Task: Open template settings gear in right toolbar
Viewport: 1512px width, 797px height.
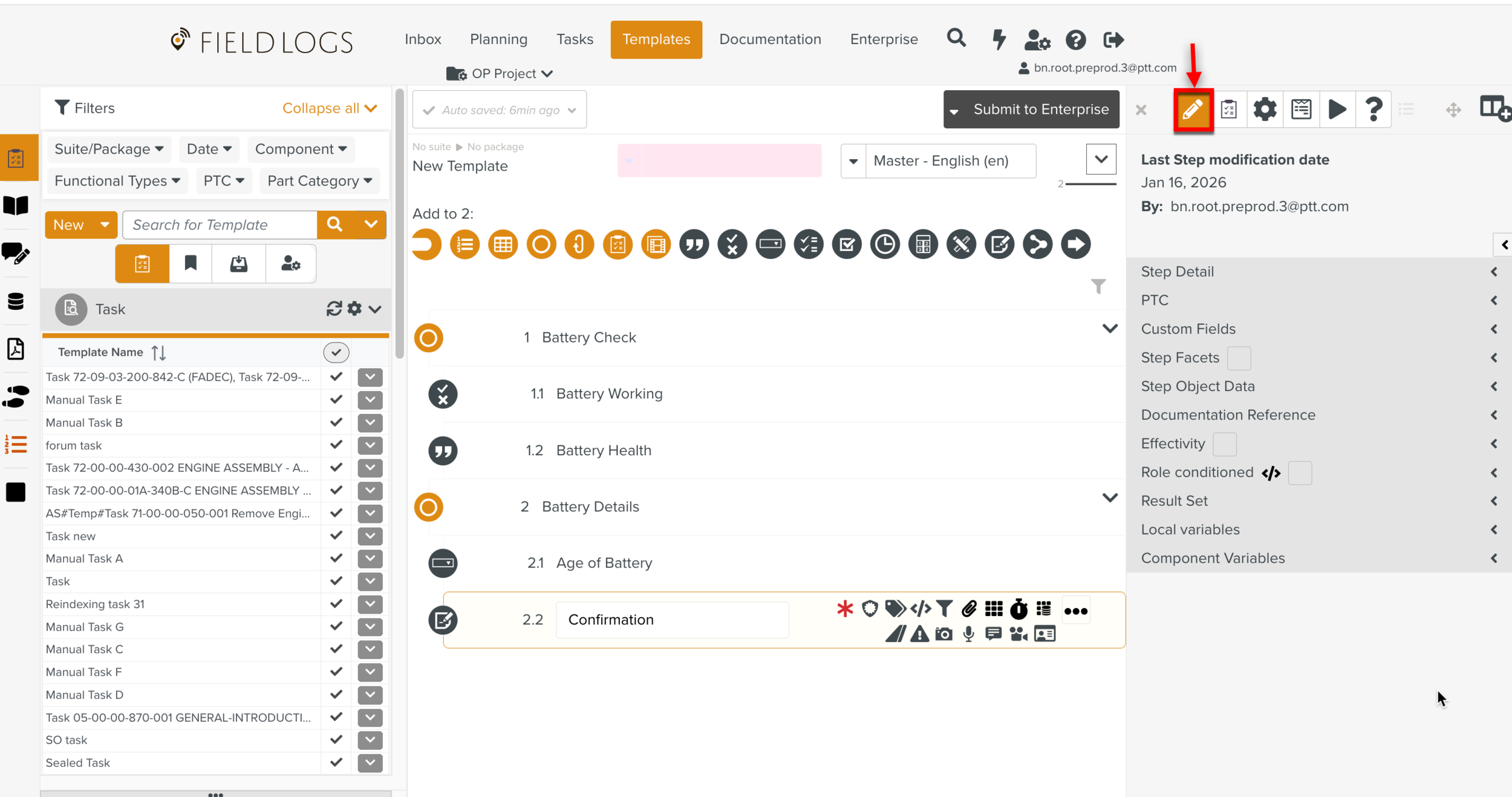Action: point(1264,110)
